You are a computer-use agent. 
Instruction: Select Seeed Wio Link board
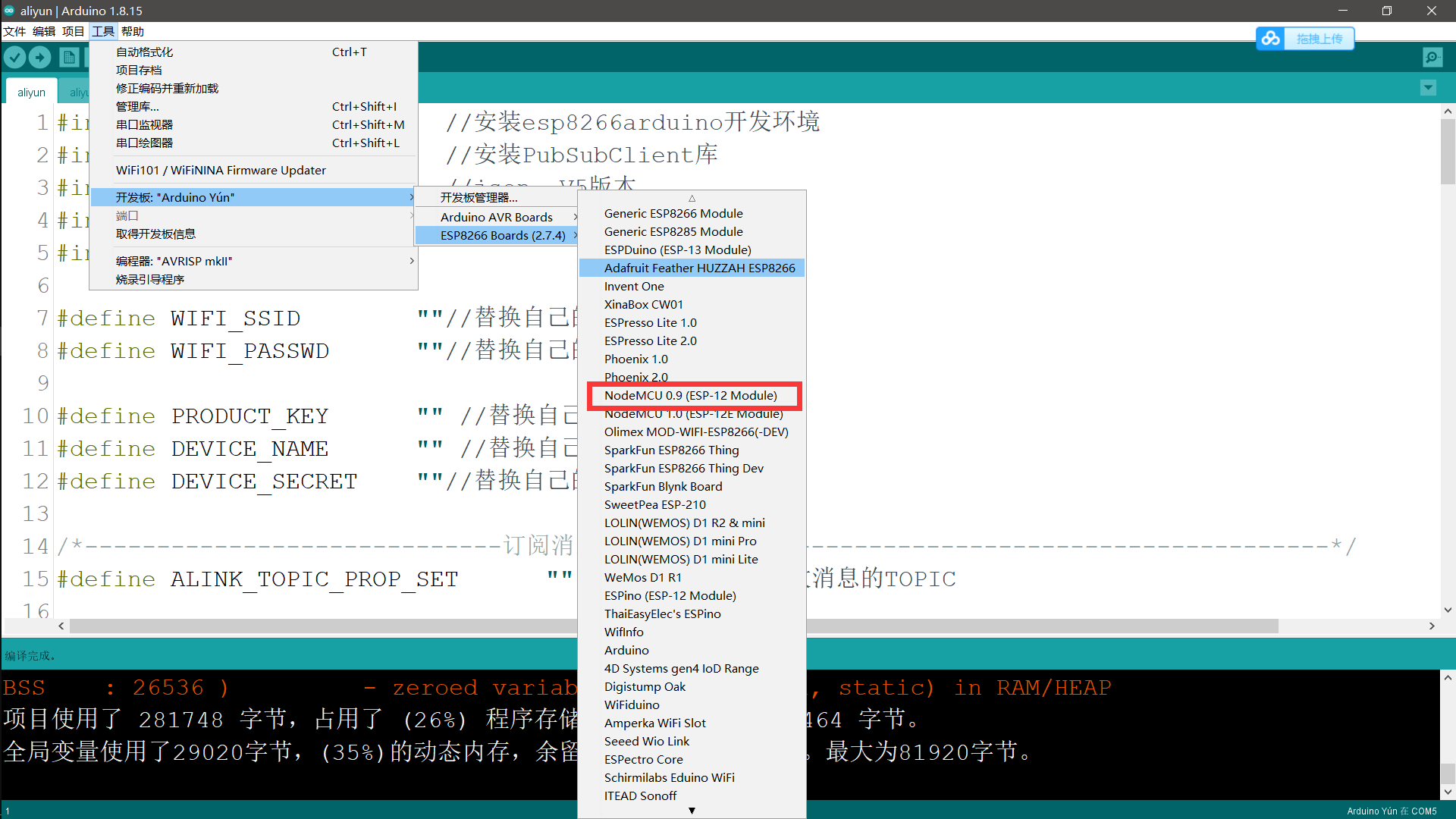(692, 741)
